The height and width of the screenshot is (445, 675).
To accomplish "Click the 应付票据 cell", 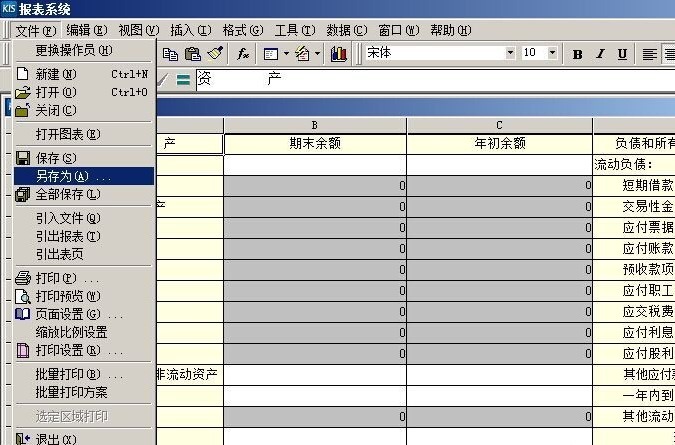I will [x=634, y=228].
